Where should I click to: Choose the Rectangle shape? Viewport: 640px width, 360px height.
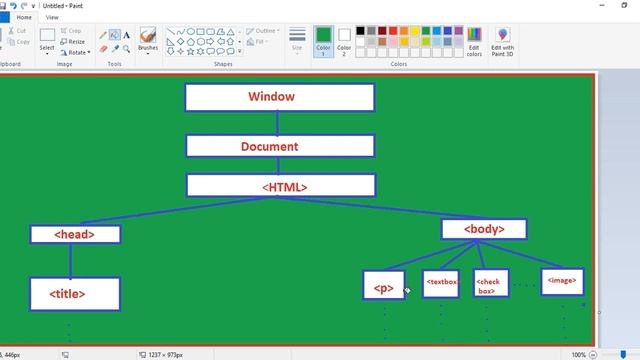pyautogui.click(x=200, y=31)
